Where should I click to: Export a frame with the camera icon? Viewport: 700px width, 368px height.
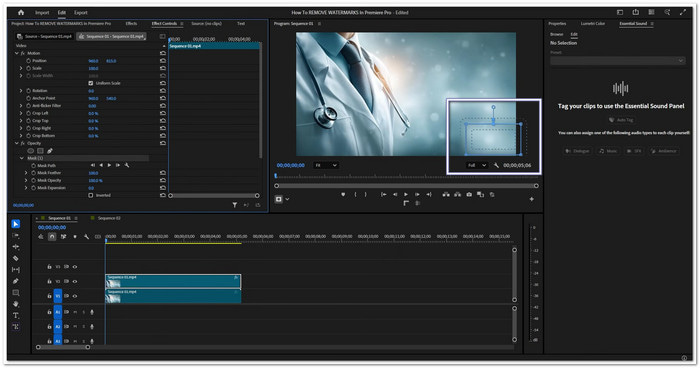click(x=469, y=195)
